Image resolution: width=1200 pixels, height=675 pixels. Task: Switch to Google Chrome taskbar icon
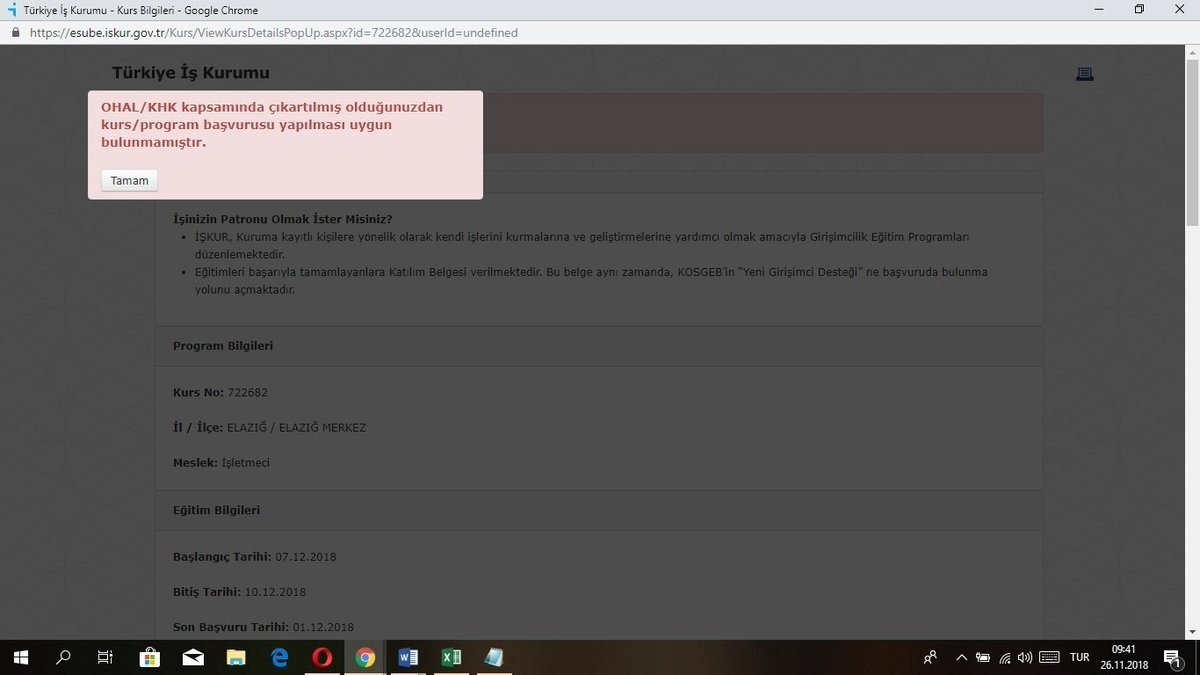(x=365, y=657)
